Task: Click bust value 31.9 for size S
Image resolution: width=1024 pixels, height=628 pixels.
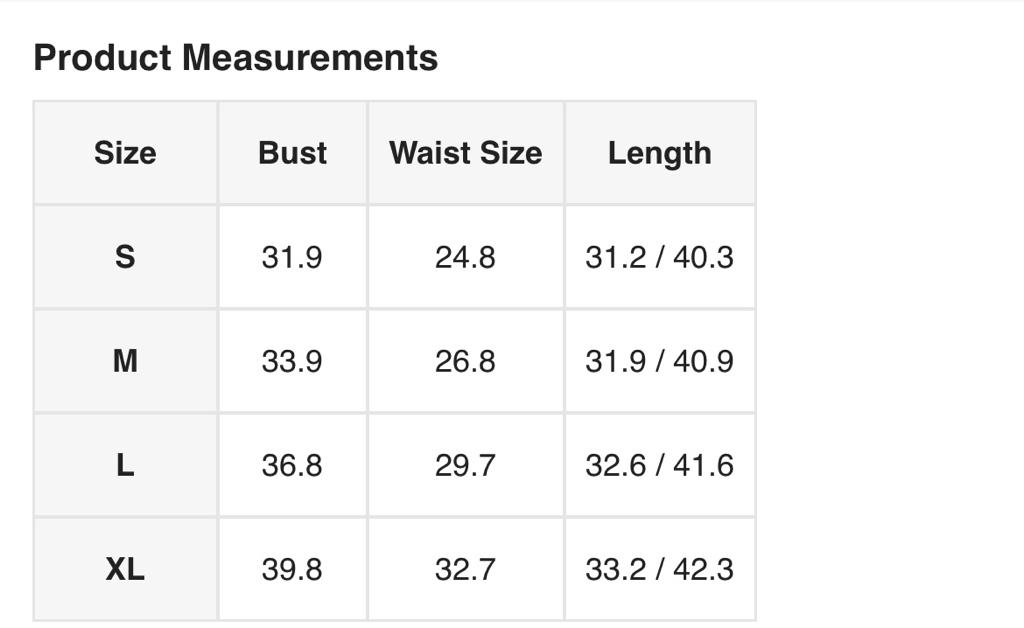Action: (292, 257)
